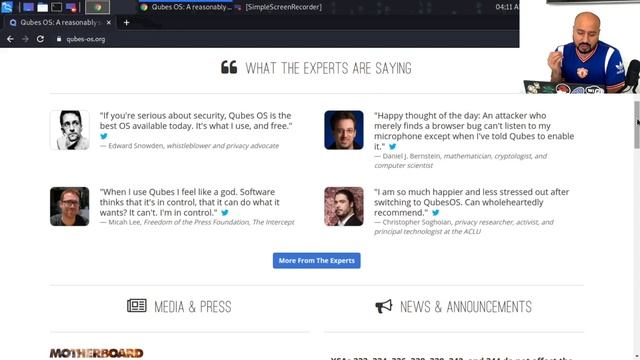Click Micah Lee's portrait photo
Viewport: 640px width, 360px height.
tap(69, 206)
